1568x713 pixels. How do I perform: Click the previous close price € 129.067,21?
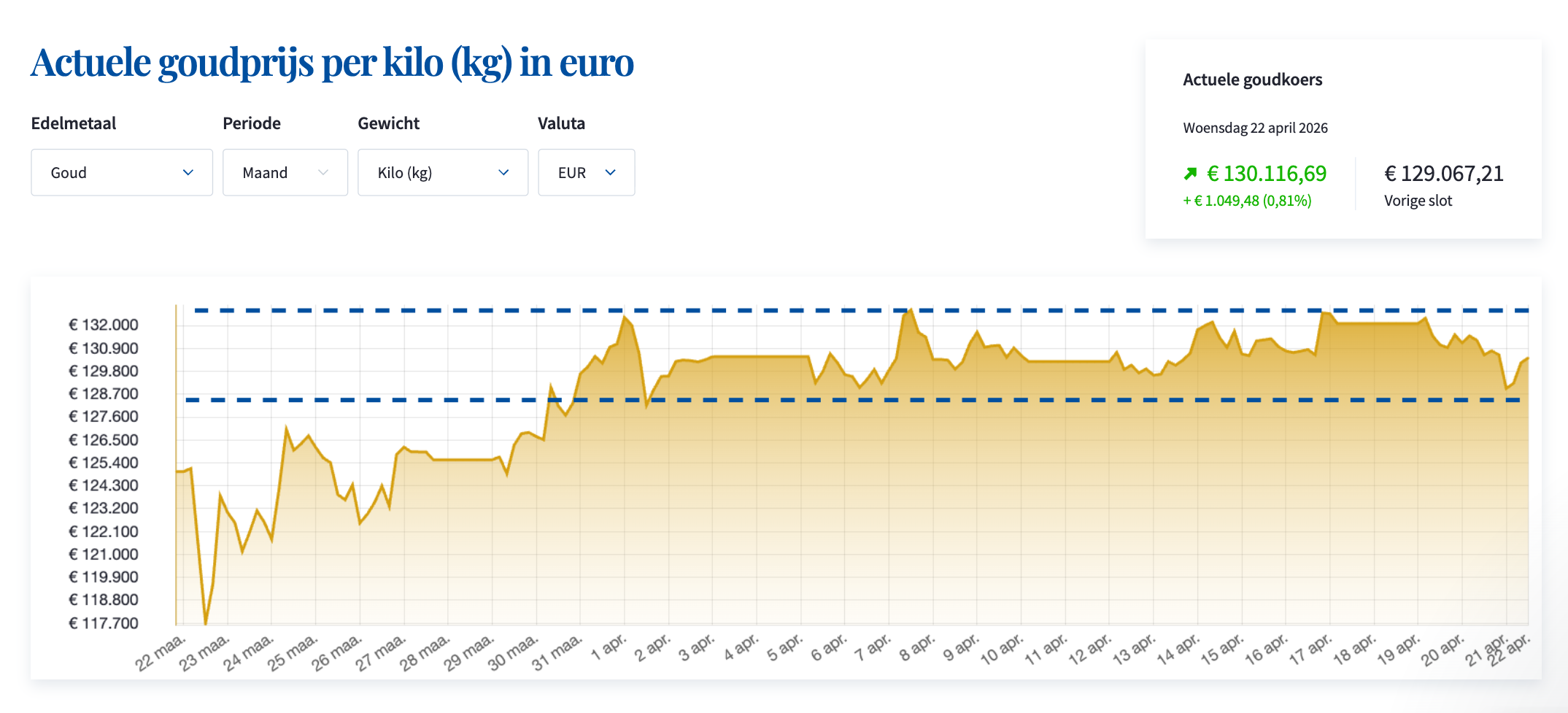click(1443, 174)
